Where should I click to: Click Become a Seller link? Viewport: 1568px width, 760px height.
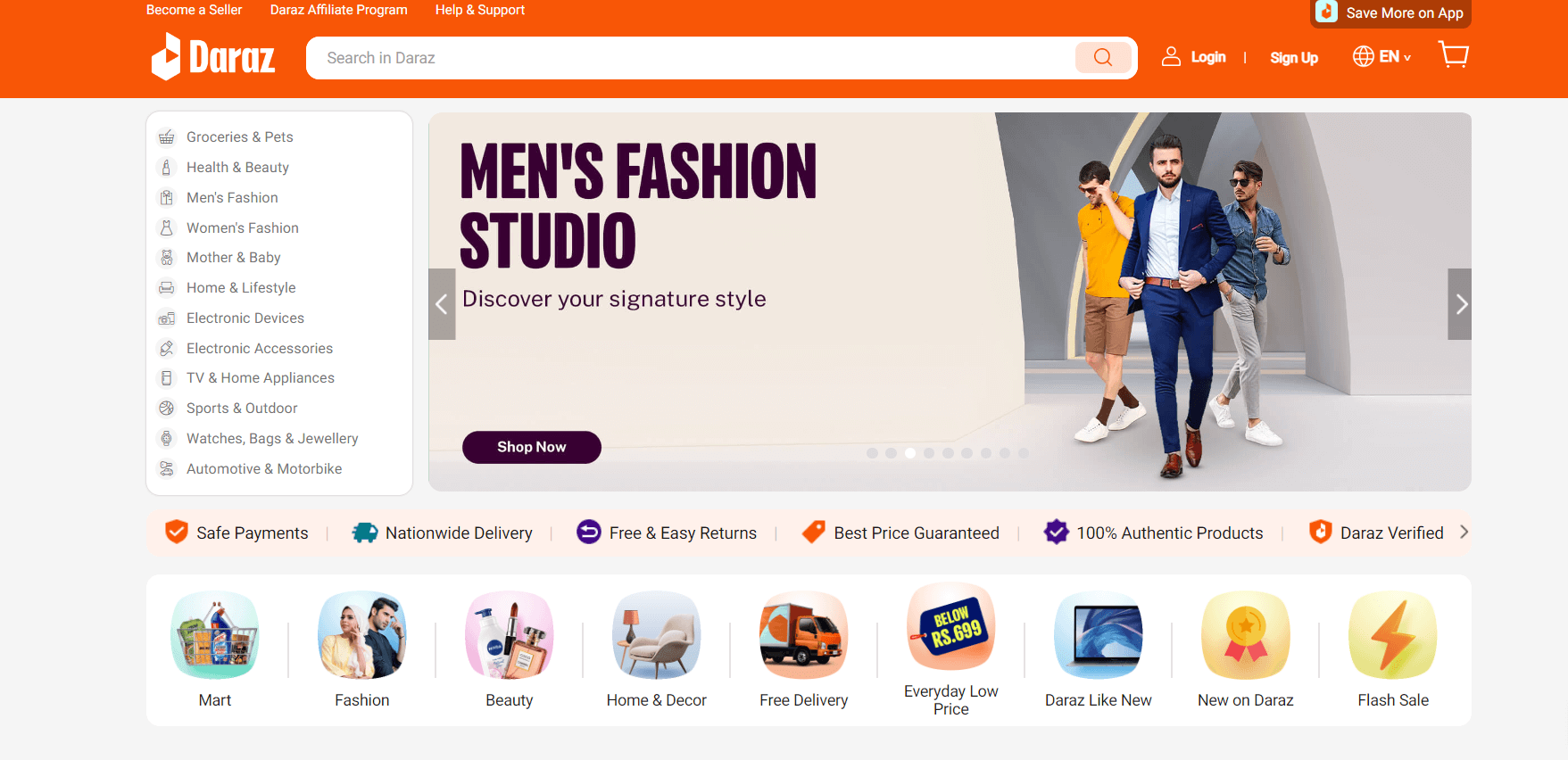pyautogui.click(x=194, y=10)
